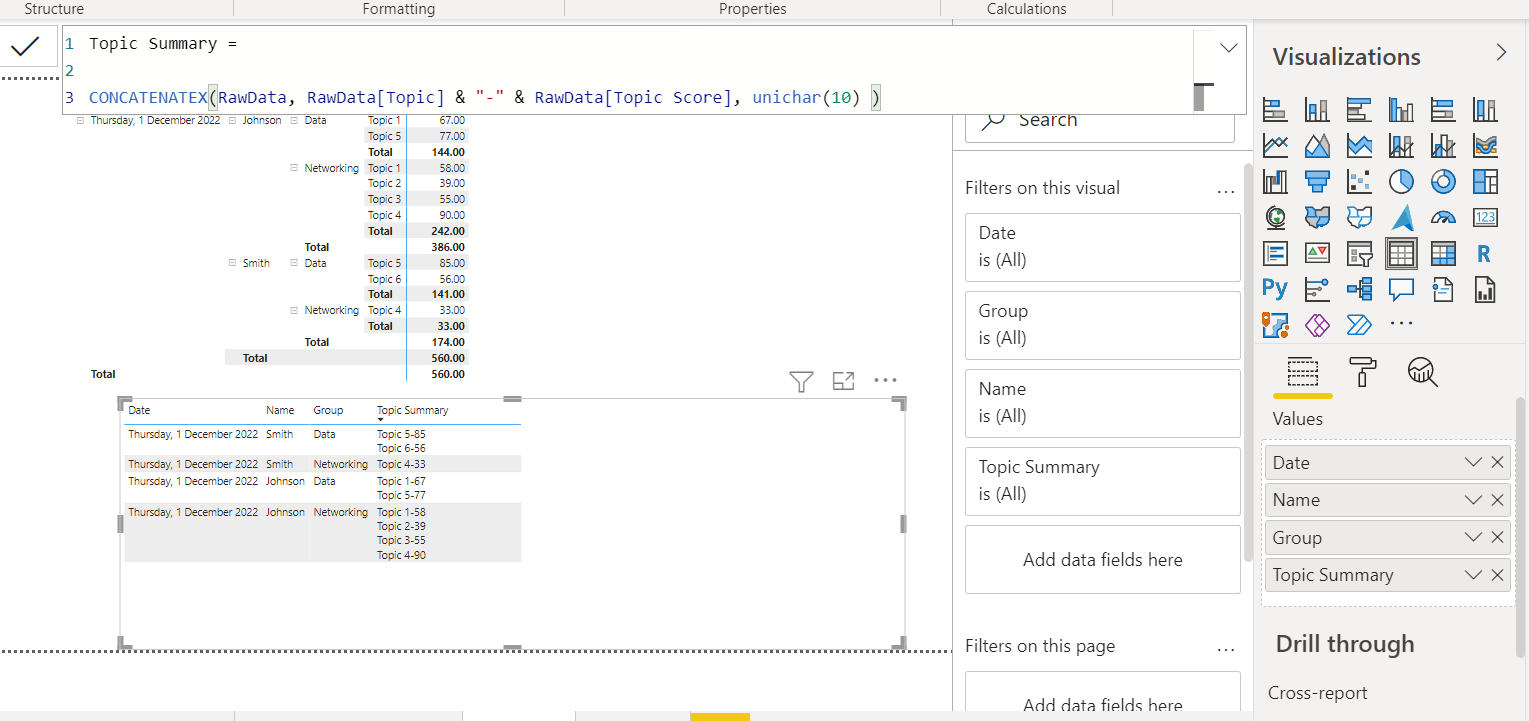Viewport: 1529px width, 721px height.
Task: Collapse Smith row in the matrix
Action: [x=233, y=263]
